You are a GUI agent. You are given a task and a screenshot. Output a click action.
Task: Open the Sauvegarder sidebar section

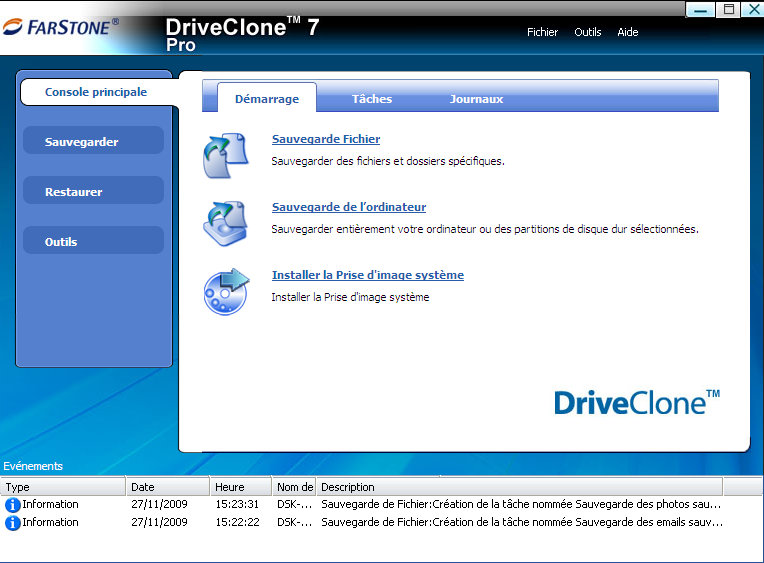[x=94, y=141]
